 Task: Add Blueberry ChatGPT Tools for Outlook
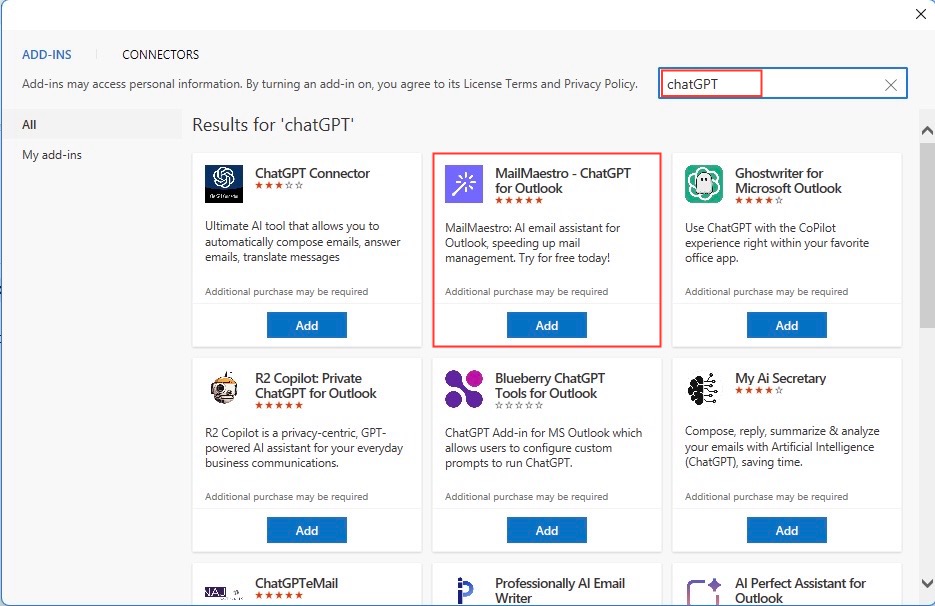[547, 530]
